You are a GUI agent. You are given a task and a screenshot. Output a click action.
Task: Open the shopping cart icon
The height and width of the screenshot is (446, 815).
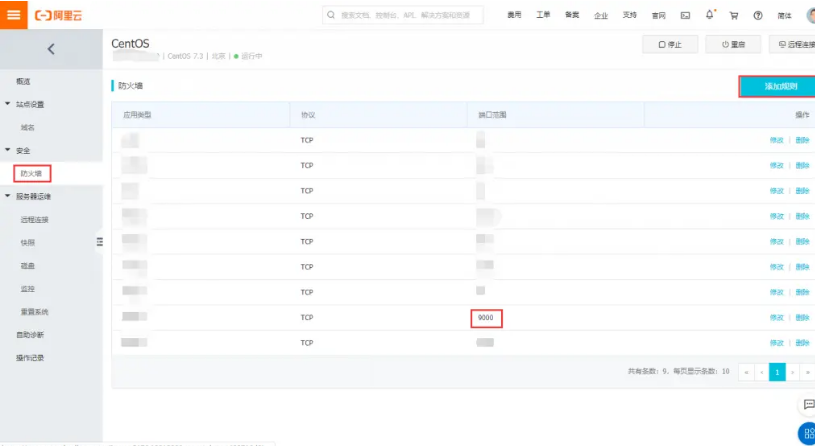pyautogui.click(x=734, y=16)
